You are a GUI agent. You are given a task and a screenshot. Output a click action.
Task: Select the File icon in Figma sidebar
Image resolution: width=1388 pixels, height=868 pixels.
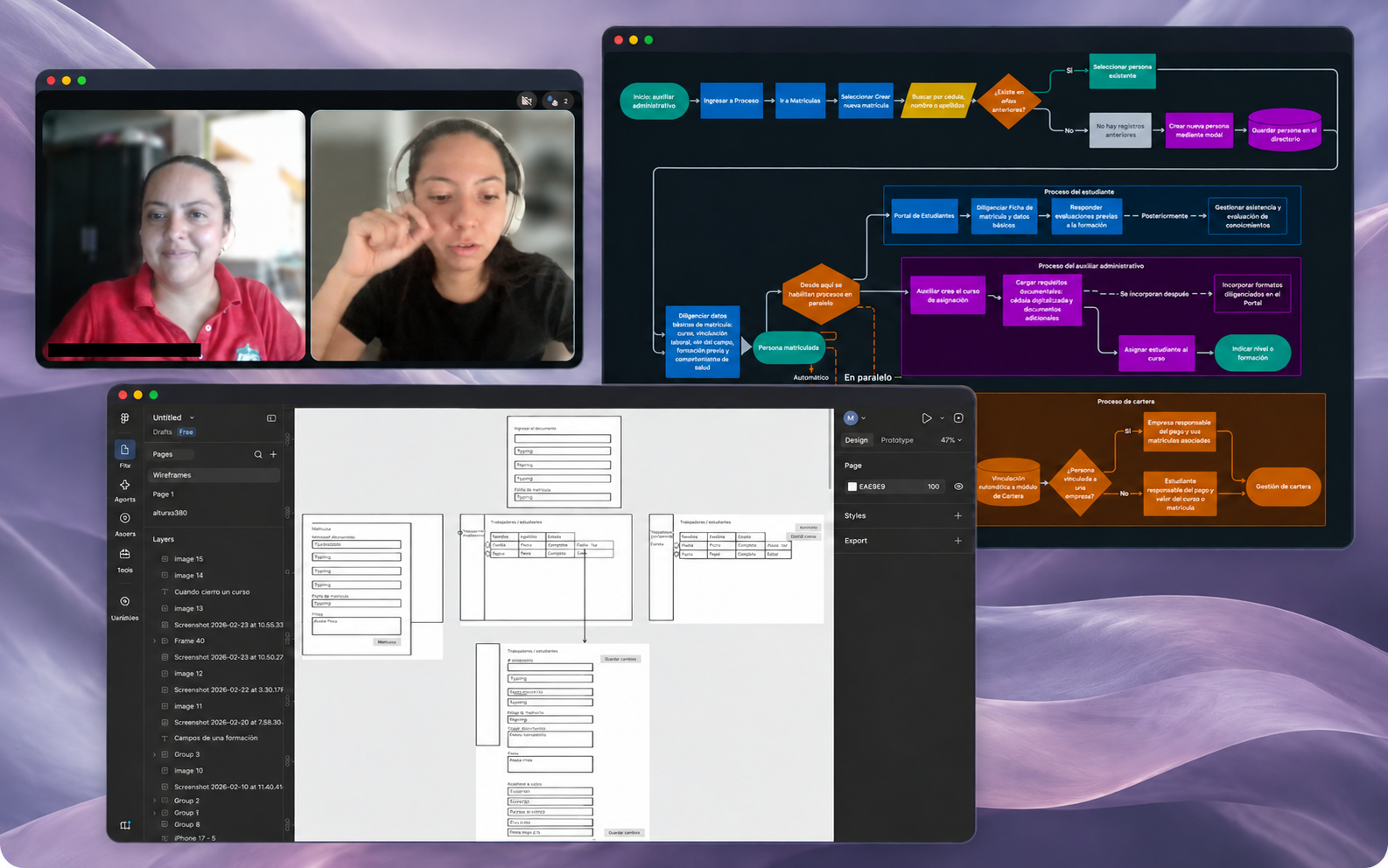125,450
